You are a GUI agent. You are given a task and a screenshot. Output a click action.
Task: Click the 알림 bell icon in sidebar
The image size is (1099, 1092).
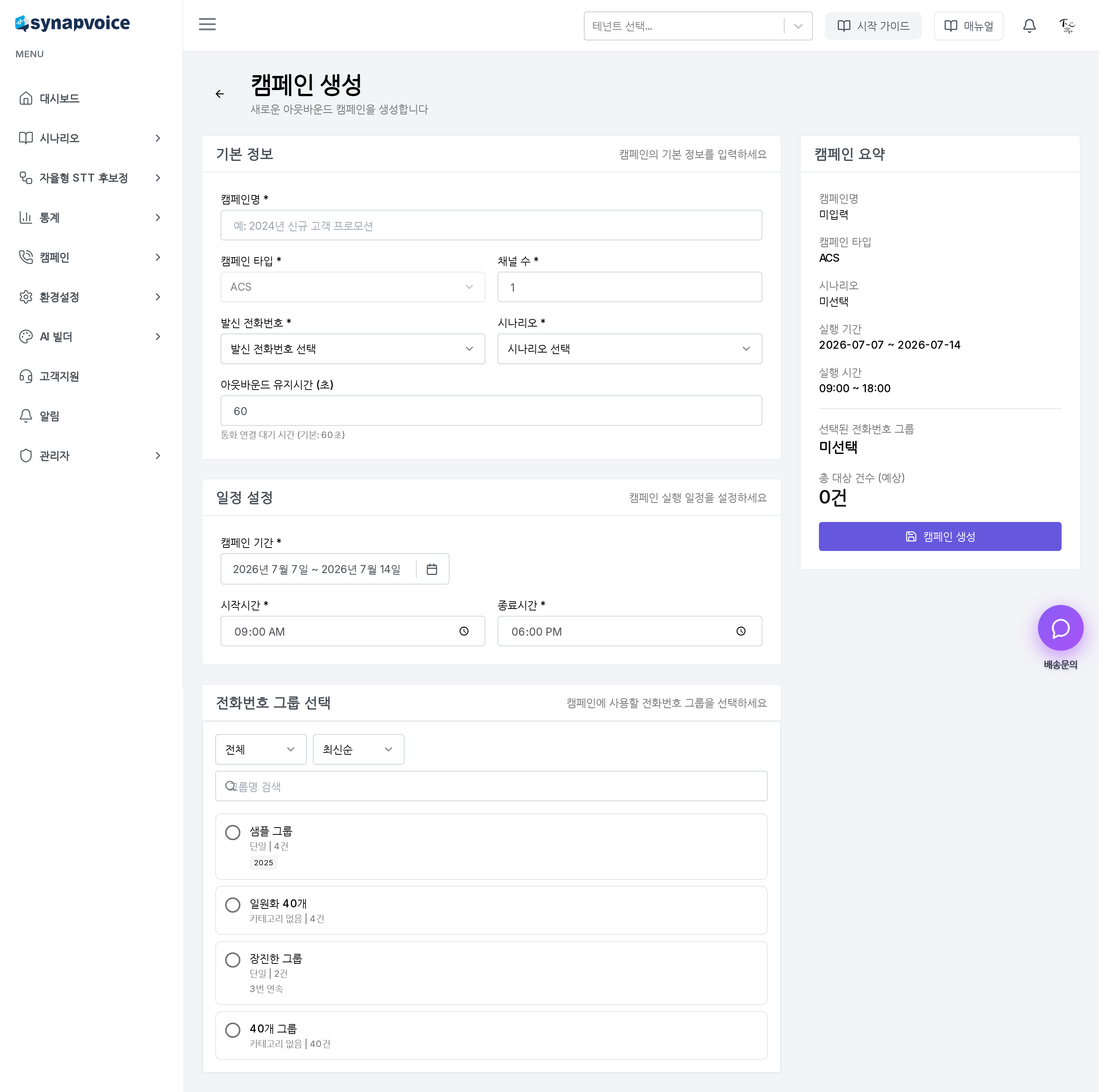point(26,416)
